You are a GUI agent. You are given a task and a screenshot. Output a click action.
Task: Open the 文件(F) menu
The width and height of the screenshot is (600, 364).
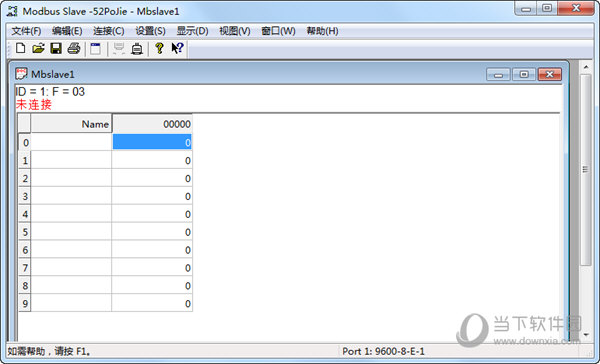pos(26,31)
